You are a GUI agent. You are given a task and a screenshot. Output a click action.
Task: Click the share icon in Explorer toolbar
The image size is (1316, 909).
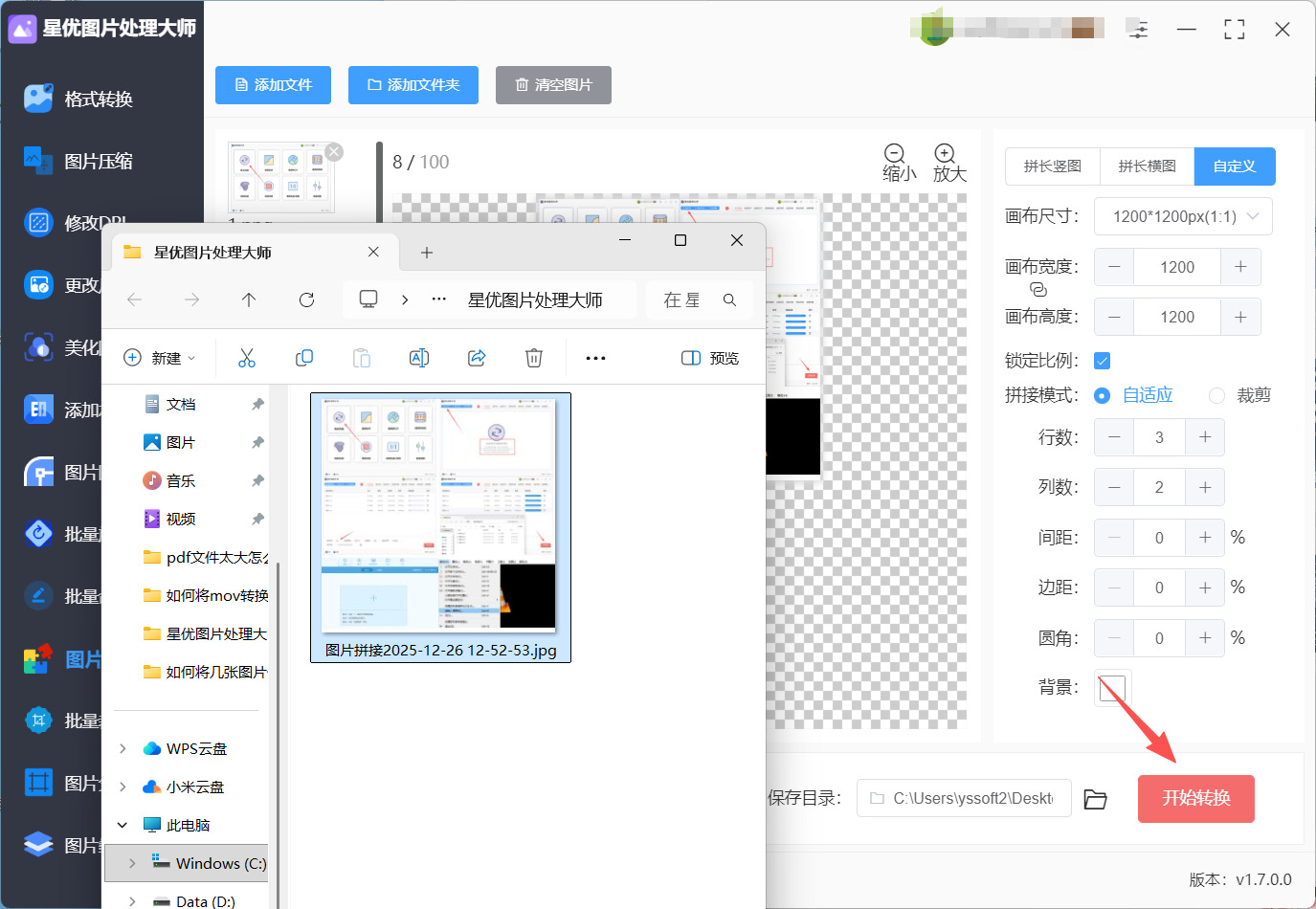tap(477, 358)
